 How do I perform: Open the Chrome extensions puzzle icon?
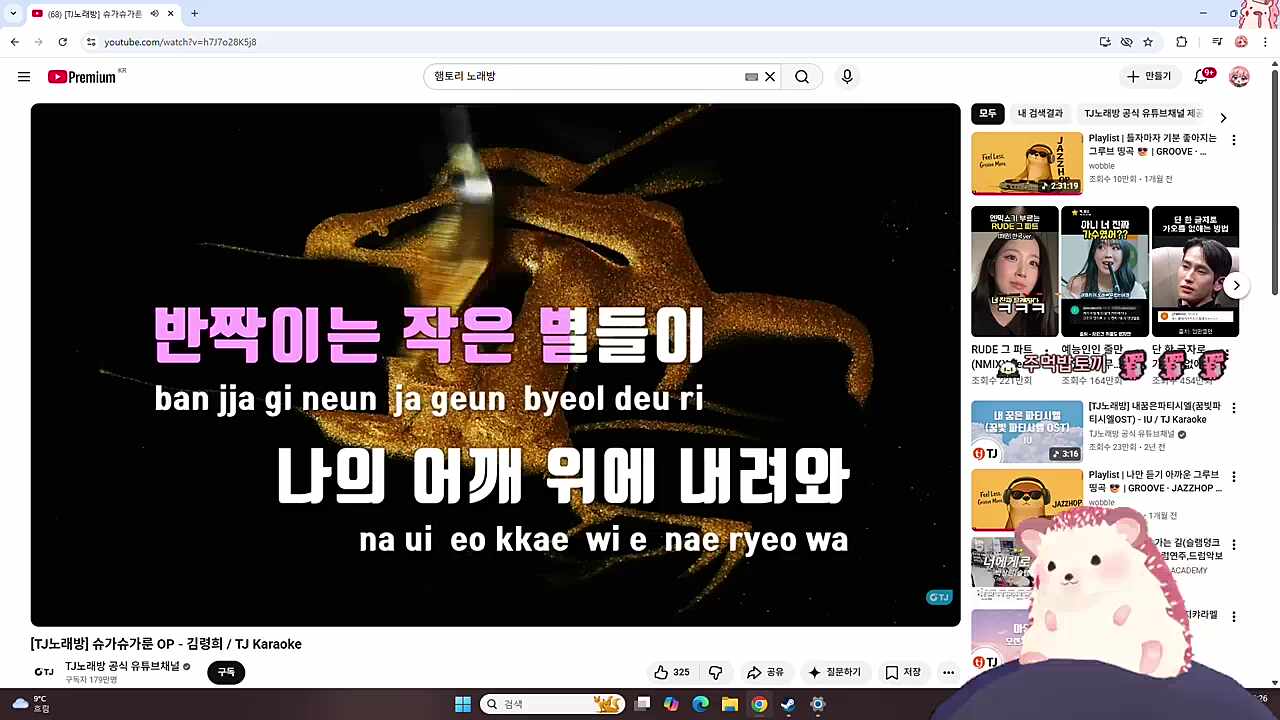pyautogui.click(x=1182, y=42)
